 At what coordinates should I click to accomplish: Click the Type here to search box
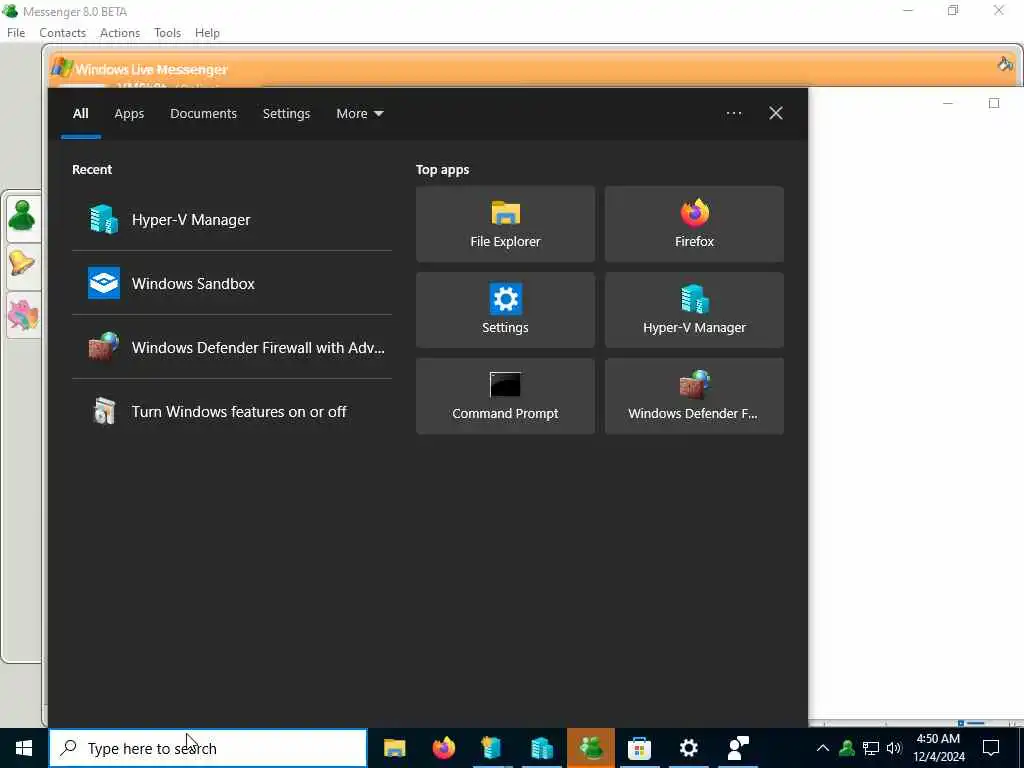(x=208, y=748)
